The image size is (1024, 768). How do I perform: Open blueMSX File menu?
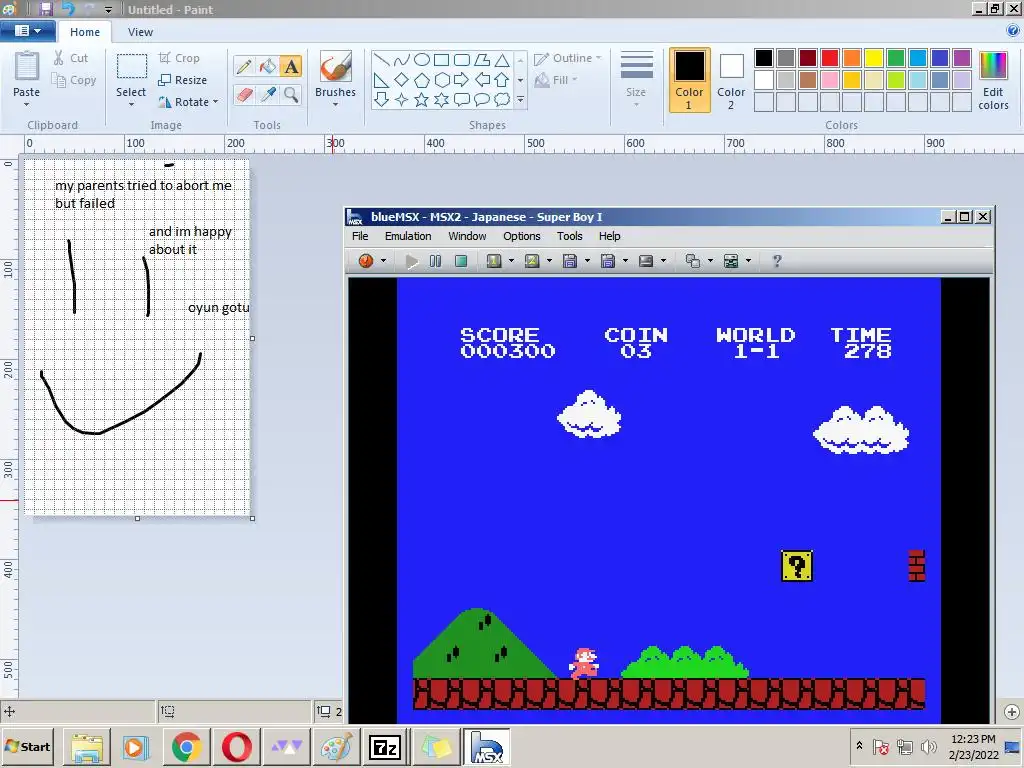tap(360, 236)
